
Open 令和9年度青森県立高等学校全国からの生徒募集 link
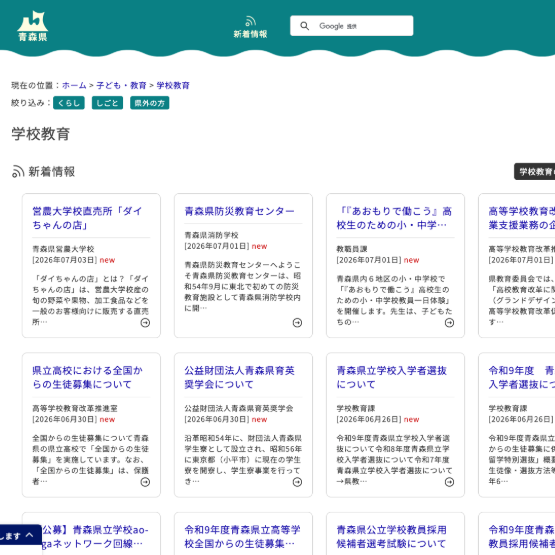[x=242, y=537]
